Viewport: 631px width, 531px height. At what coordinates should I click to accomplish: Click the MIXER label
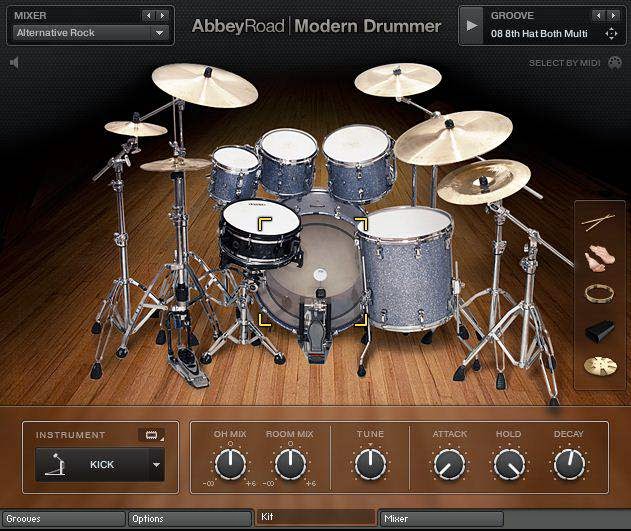point(30,16)
